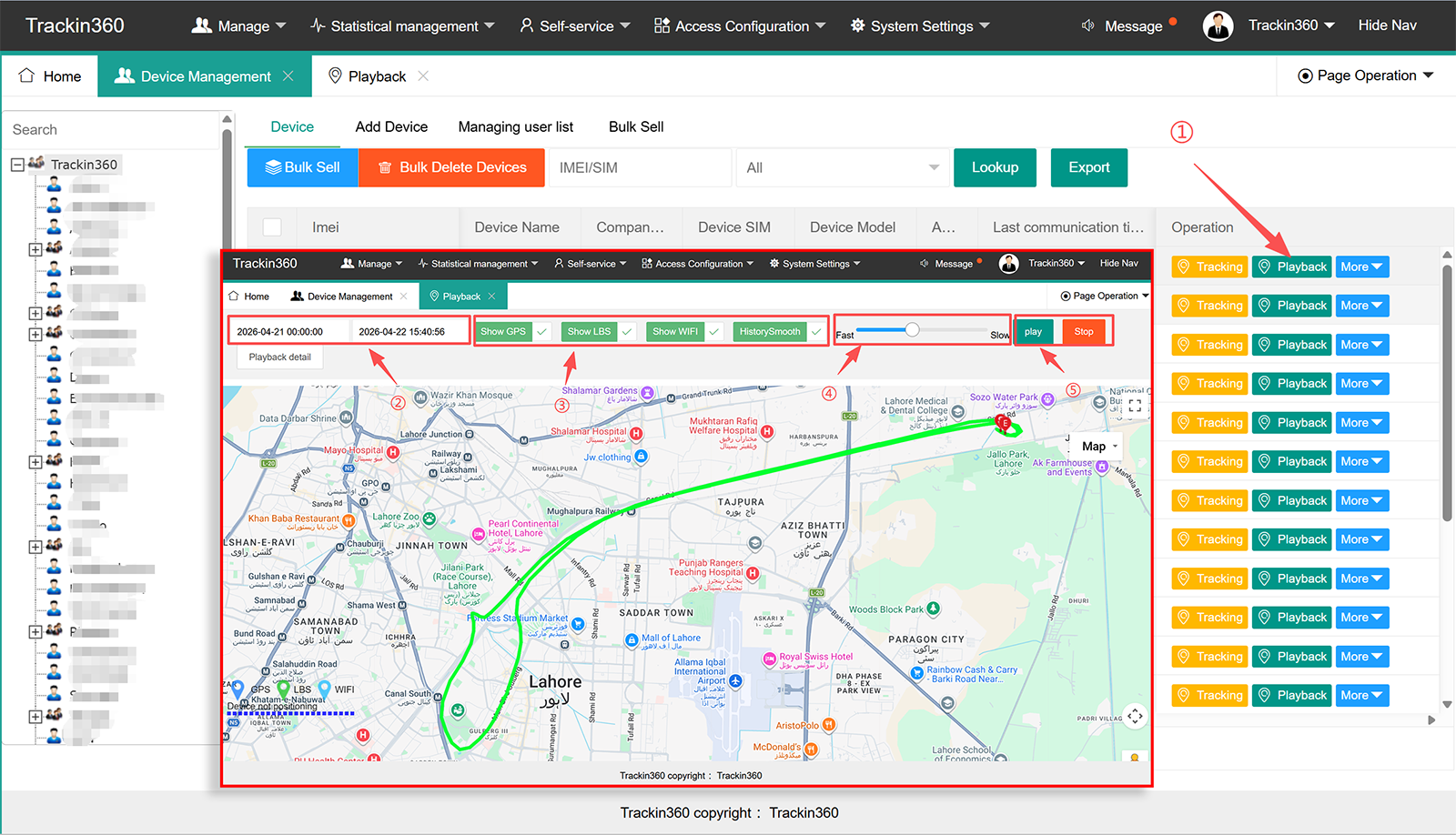Select Punjab Rangers Teaching Hospital marker
This screenshot has height=835, width=1456.
click(x=753, y=573)
